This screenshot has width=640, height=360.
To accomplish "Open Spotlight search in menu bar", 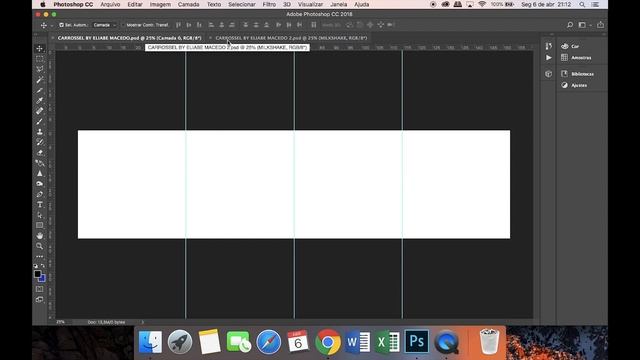I will [x=582, y=4].
